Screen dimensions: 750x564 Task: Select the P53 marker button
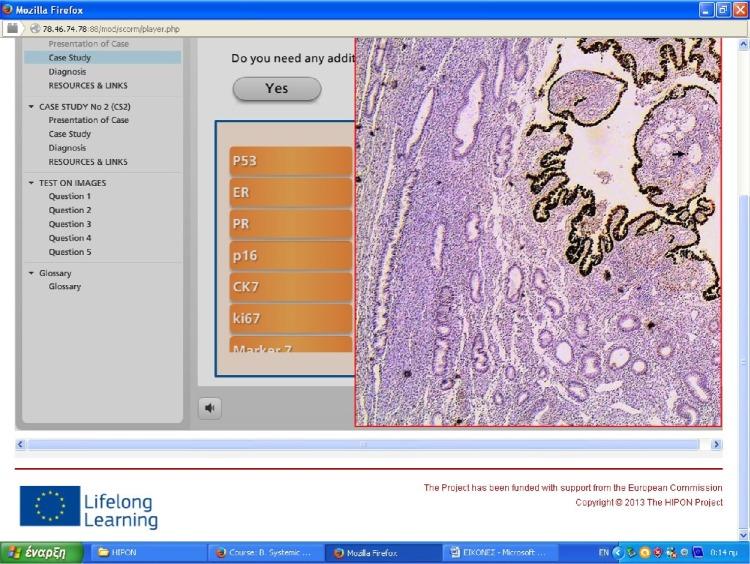pos(291,161)
